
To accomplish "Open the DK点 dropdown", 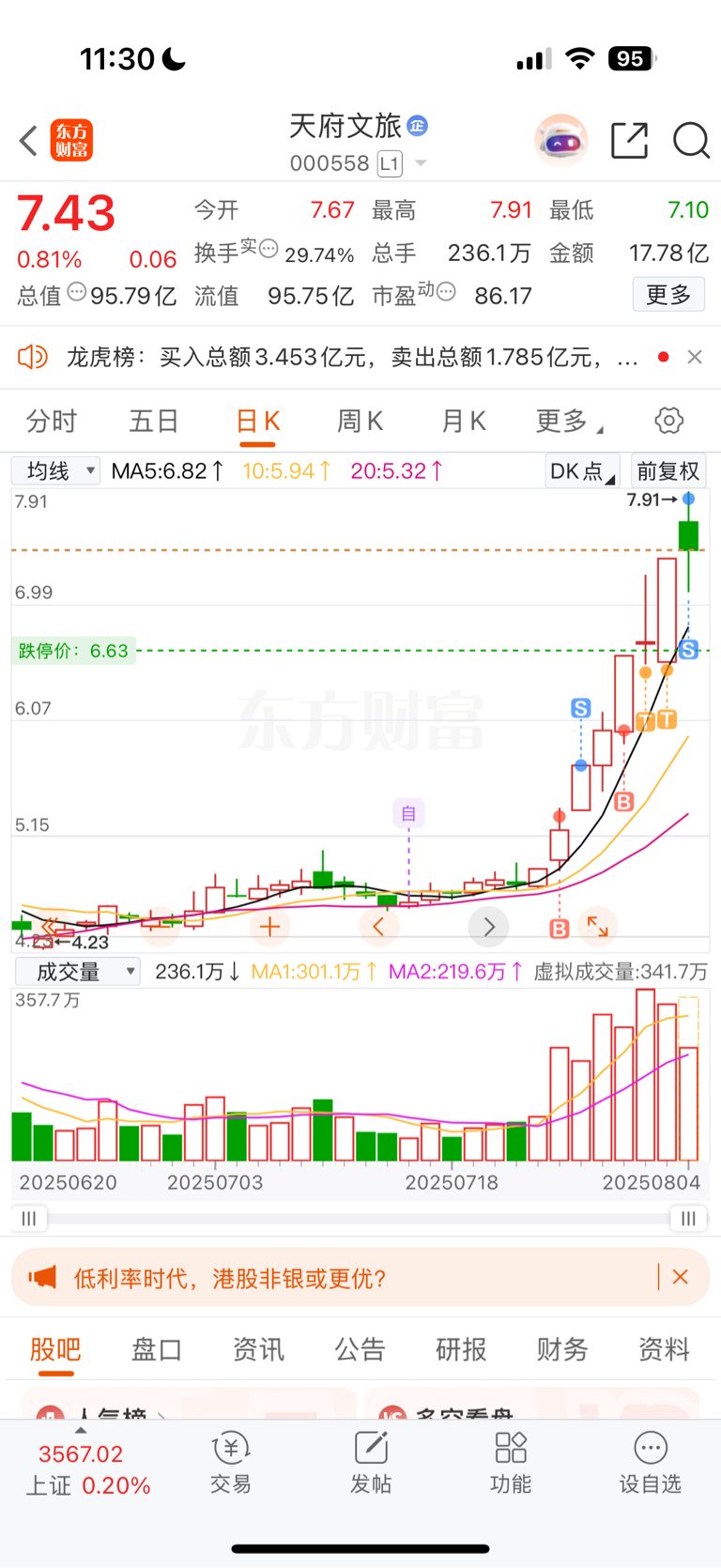I will click(582, 470).
